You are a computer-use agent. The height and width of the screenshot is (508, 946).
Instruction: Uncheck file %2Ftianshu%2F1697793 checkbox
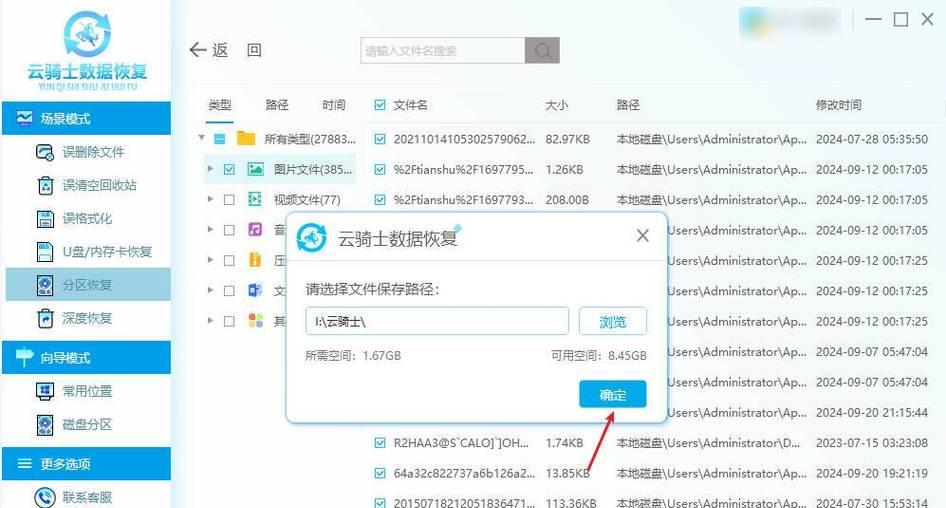click(379, 200)
